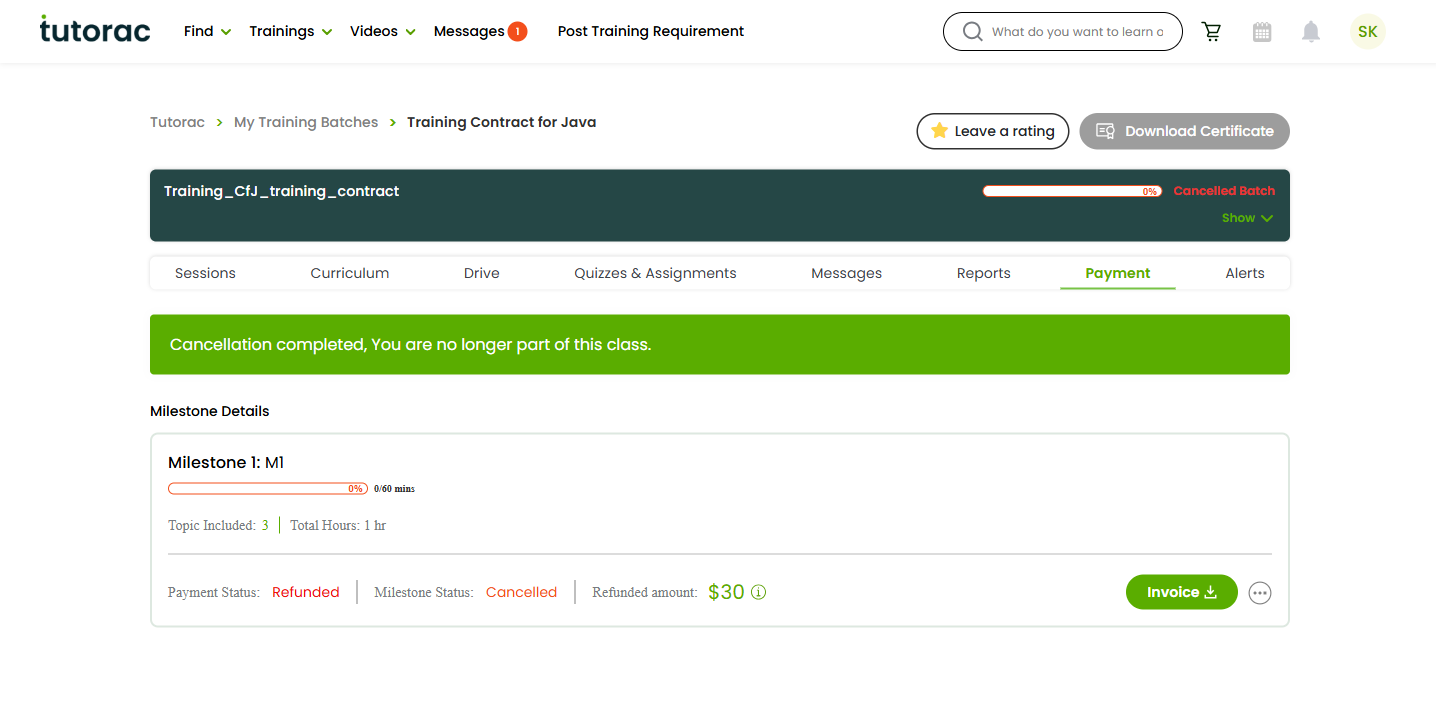Switch to the Sessions tab
The height and width of the screenshot is (707, 1436).
205,273
